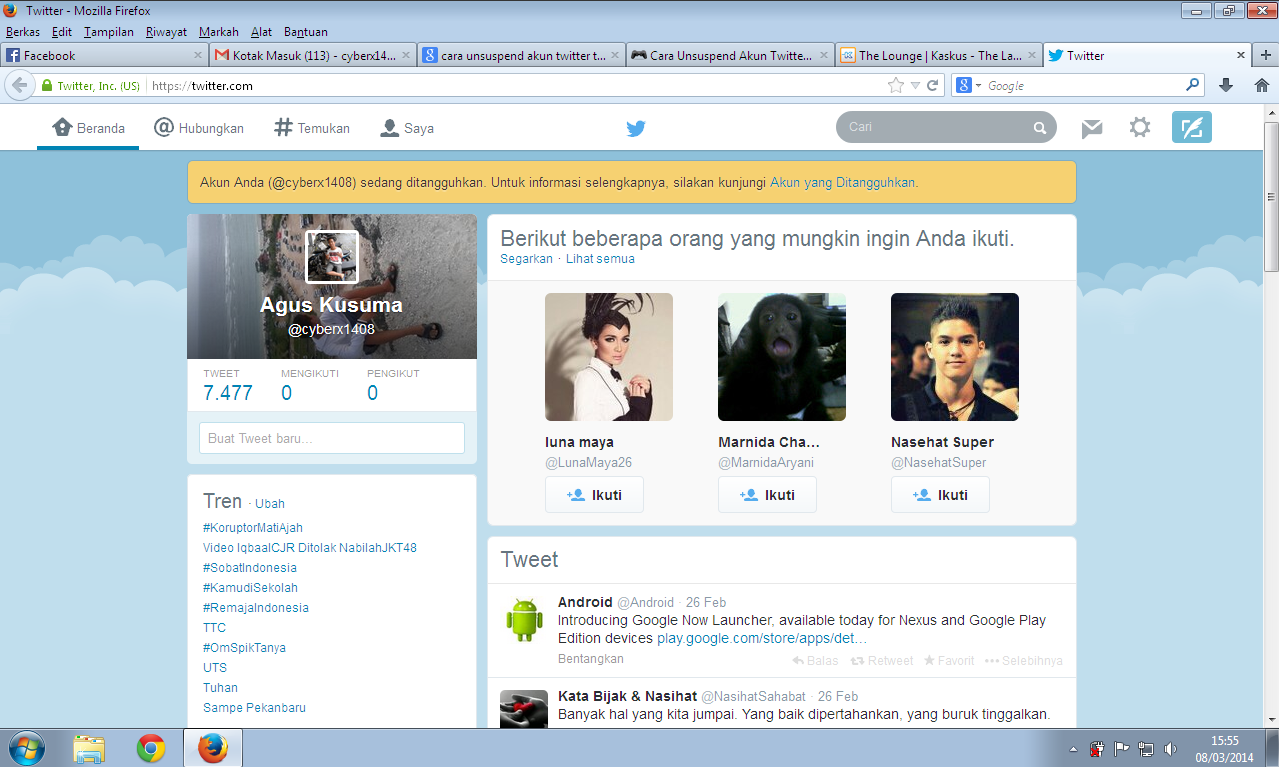Launch Google Chrome from the taskbar
Image resolution: width=1279 pixels, height=767 pixels.
click(x=151, y=748)
